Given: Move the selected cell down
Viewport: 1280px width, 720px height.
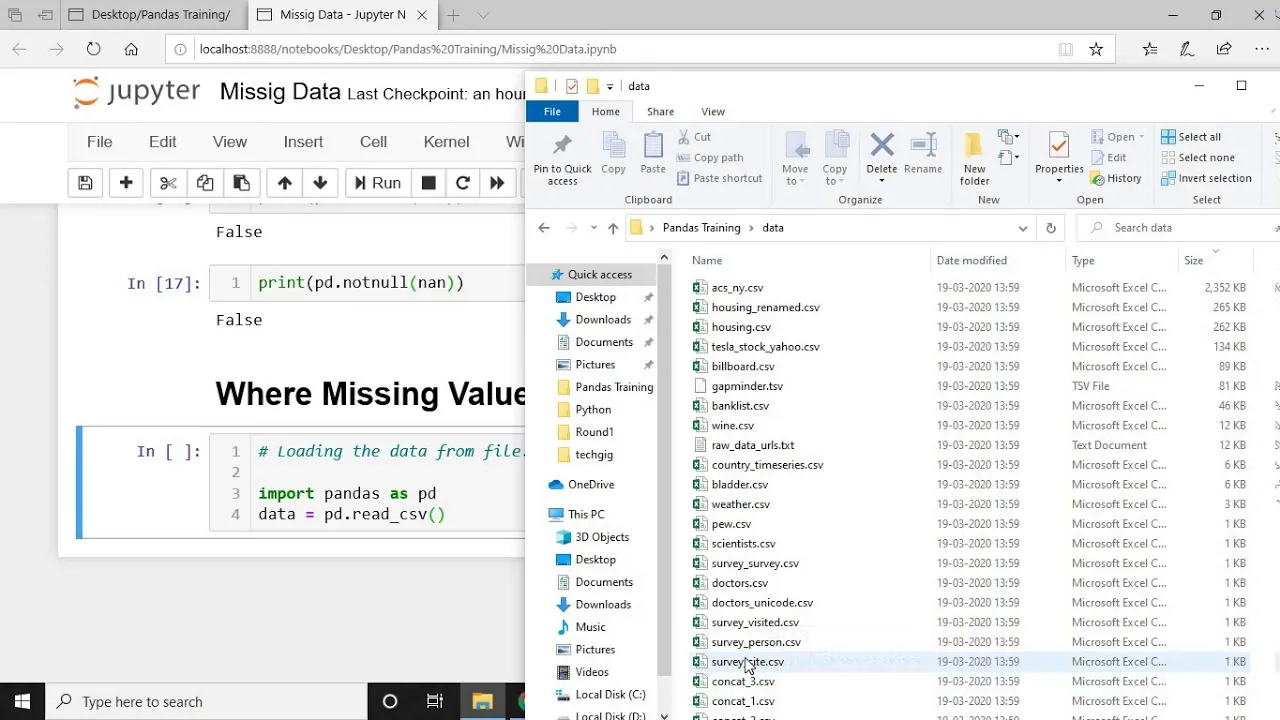Looking at the screenshot, I should [320, 183].
